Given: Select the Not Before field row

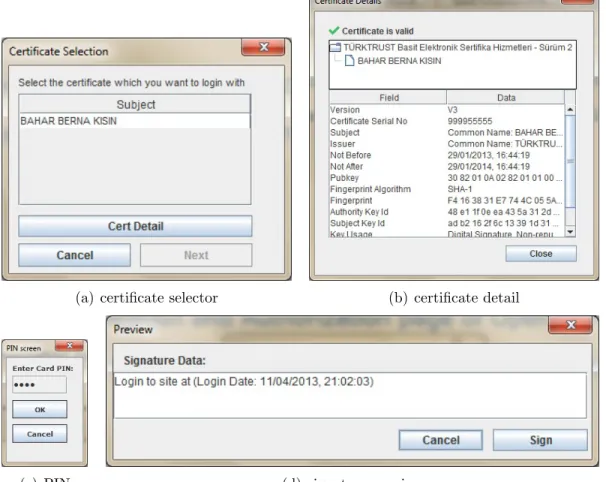Looking at the screenshot, I should [x=447, y=155].
